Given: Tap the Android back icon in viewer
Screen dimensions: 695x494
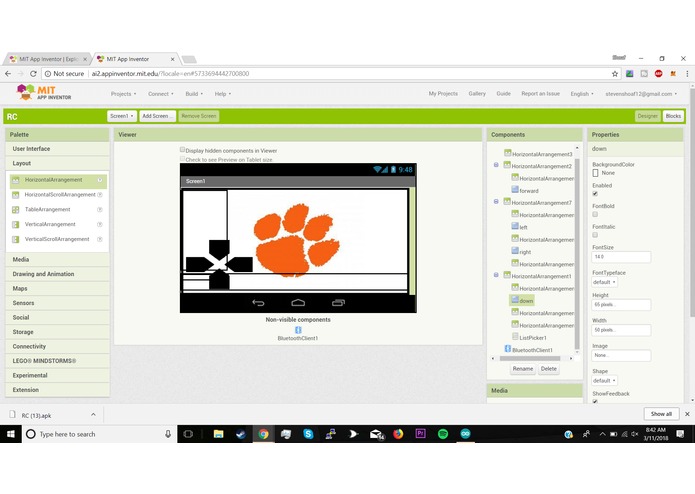Looking at the screenshot, I should 258,303.
